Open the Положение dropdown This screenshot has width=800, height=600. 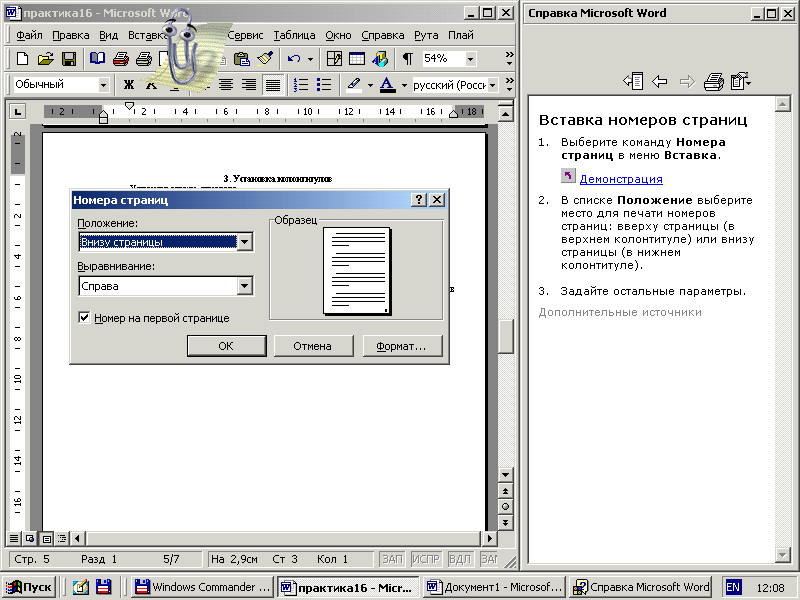[x=245, y=242]
